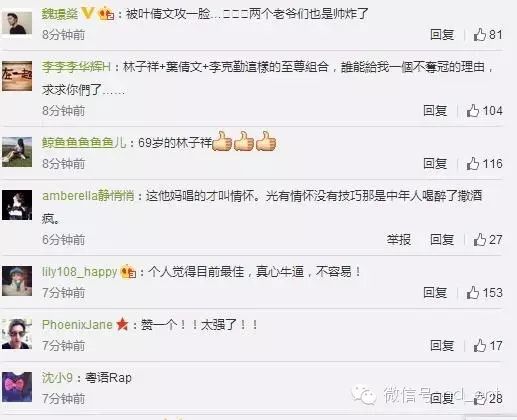Click PhoenixJane's avatar with sunglasses
Viewport: 517px width, 420px height.
17,334
